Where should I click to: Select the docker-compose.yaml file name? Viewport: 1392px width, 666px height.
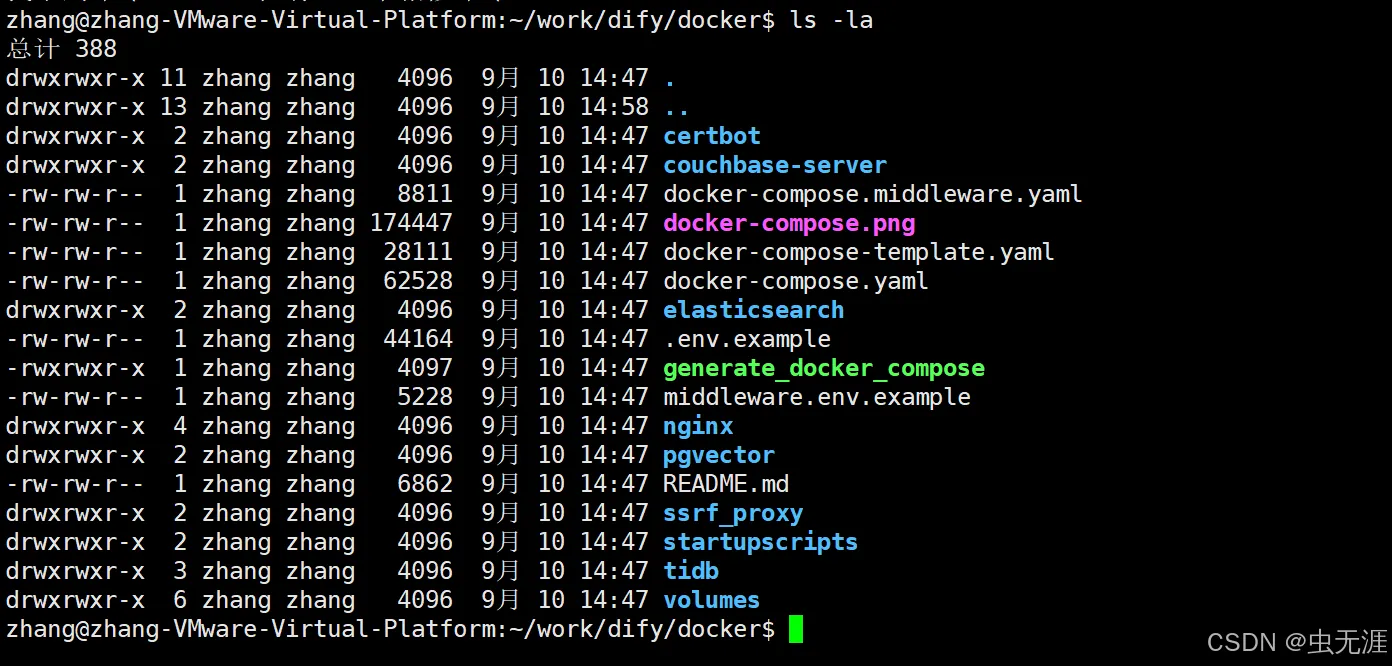point(796,281)
